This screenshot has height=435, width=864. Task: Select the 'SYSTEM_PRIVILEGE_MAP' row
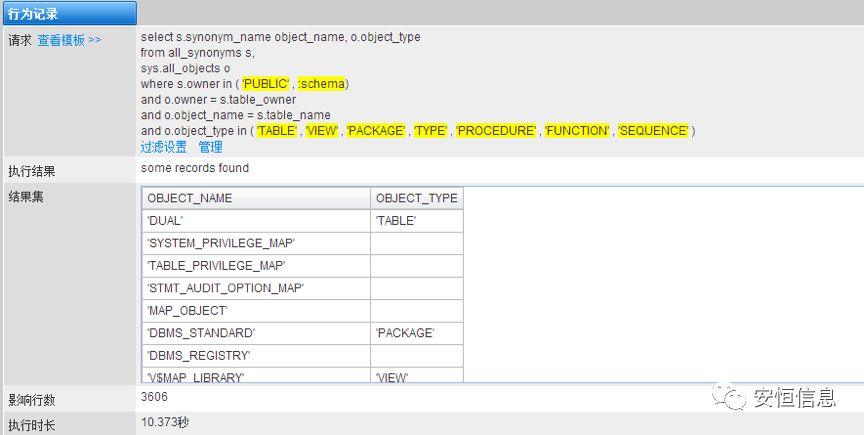pos(303,243)
